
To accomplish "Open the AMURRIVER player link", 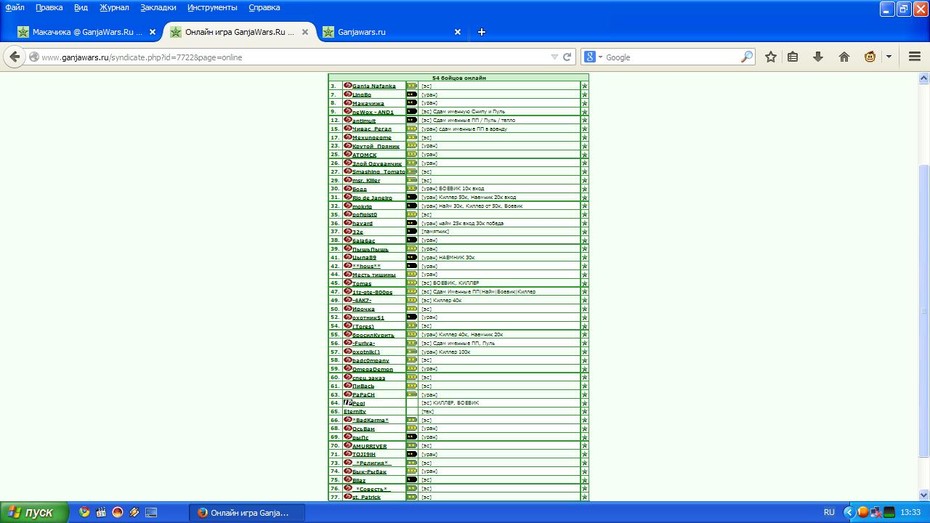I will coord(369,446).
